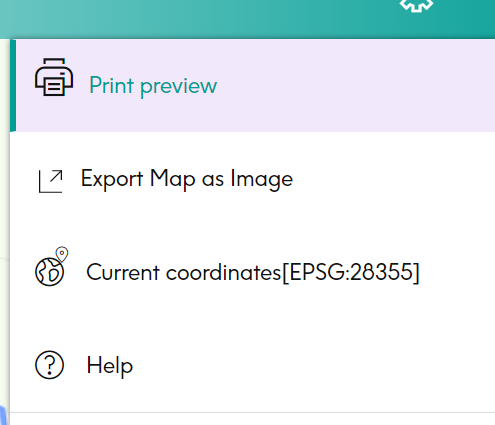Screen dimensions: 495x425
Task: Click empty lavender area of Print preview row
Action: tap(357, 85)
